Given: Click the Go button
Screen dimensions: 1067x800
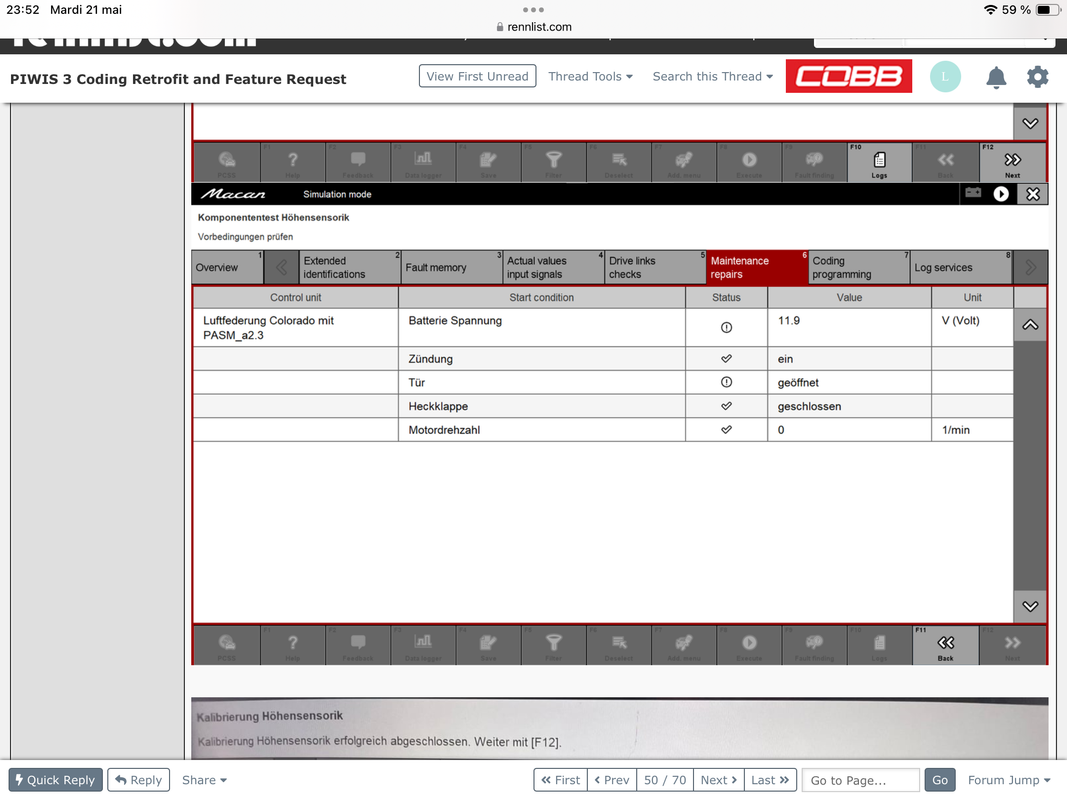Looking at the screenshot, I should pos(939,780).
